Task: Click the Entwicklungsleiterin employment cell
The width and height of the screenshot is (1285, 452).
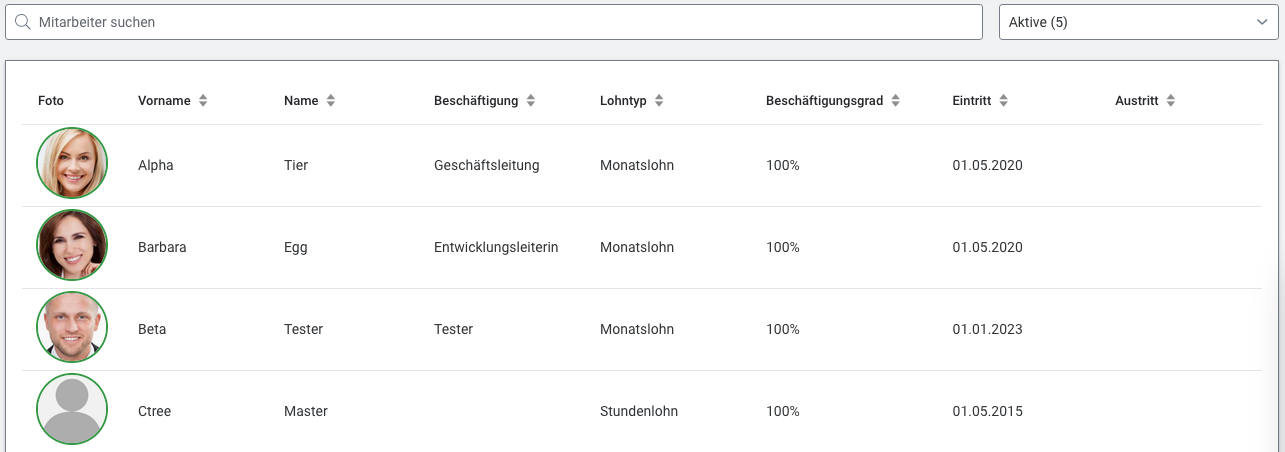Action: click(496, 247)
